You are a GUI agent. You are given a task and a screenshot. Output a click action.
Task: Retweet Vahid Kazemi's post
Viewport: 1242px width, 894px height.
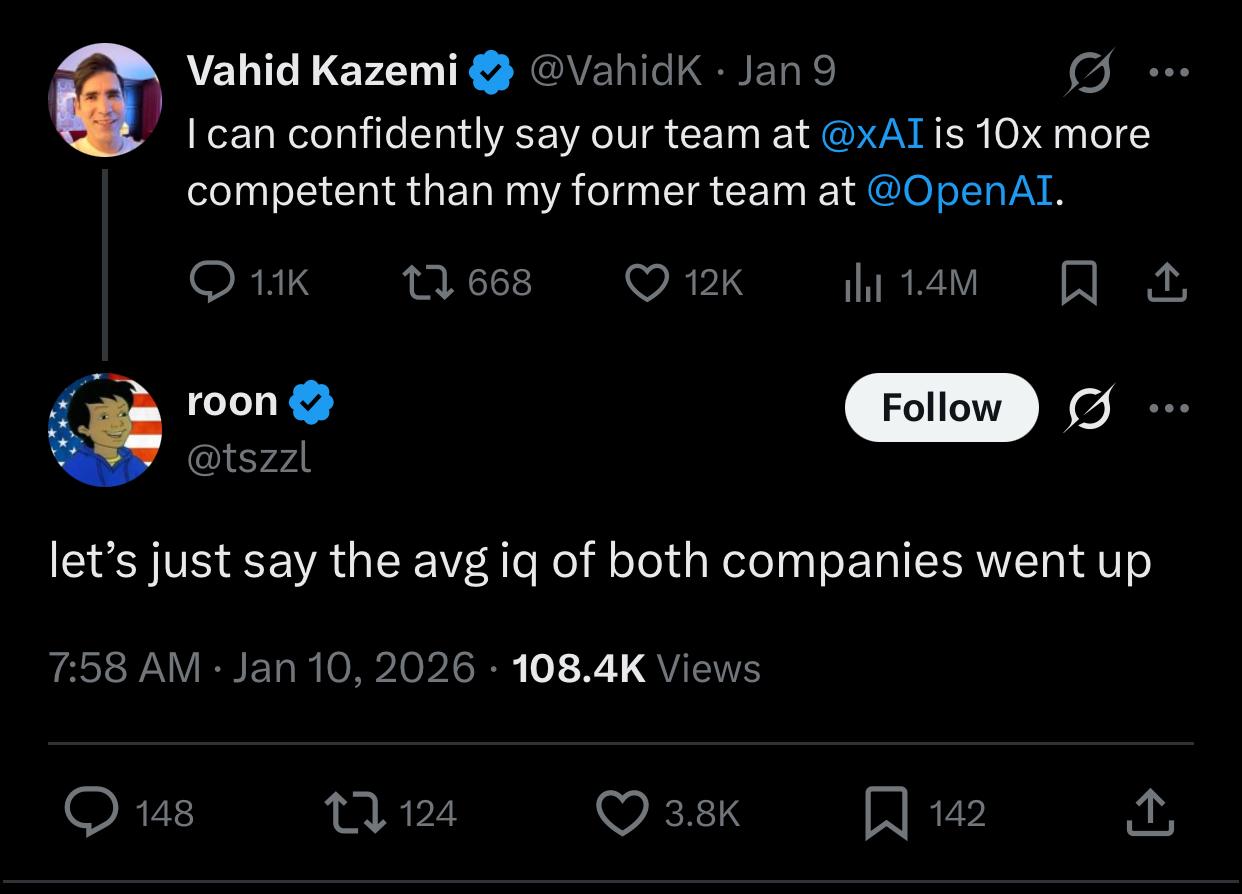426,283
